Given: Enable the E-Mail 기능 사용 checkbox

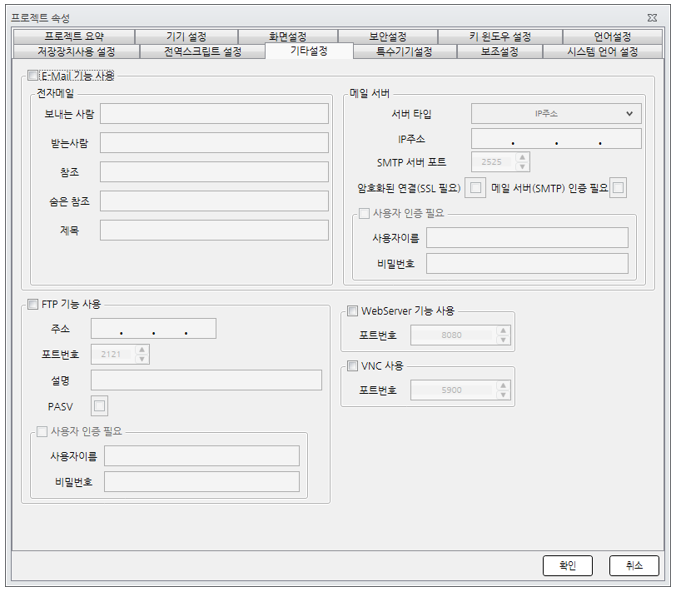Looking at the screenshot, I should 33,76.
